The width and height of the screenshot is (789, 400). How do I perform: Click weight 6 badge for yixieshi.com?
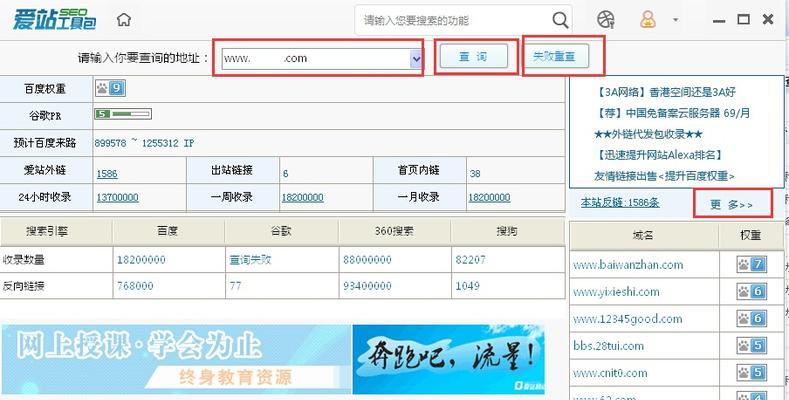tap(752, 291)
